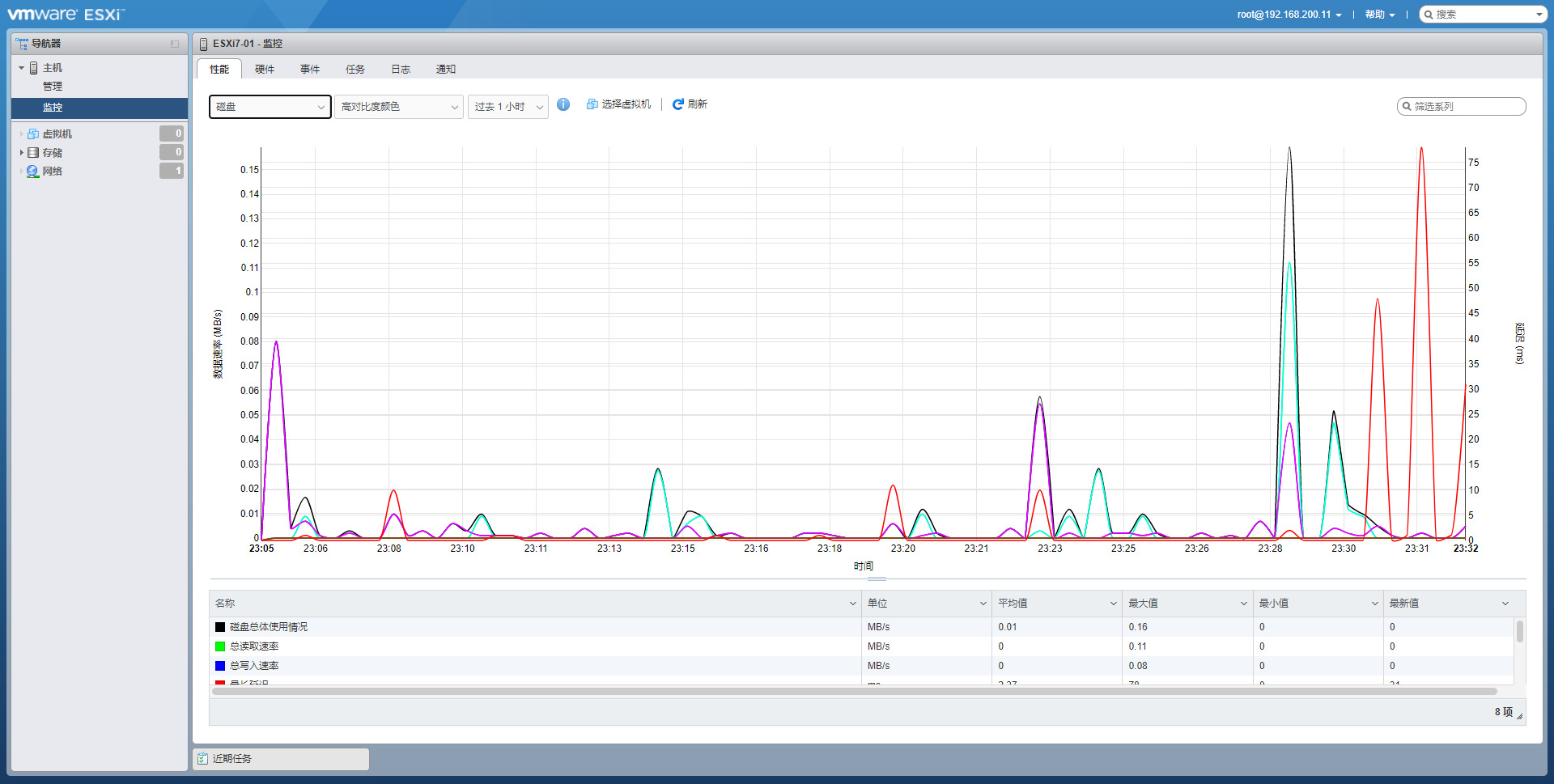Collapse the 主机 tree node arrow

[21, 68]
